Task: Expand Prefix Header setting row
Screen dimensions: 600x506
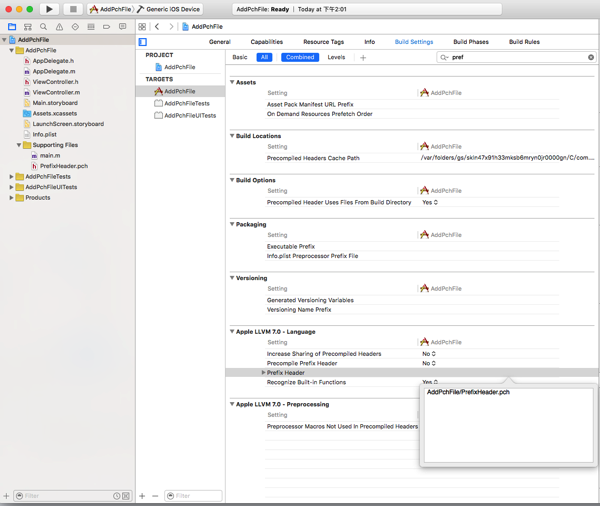Action: point(263,372)
